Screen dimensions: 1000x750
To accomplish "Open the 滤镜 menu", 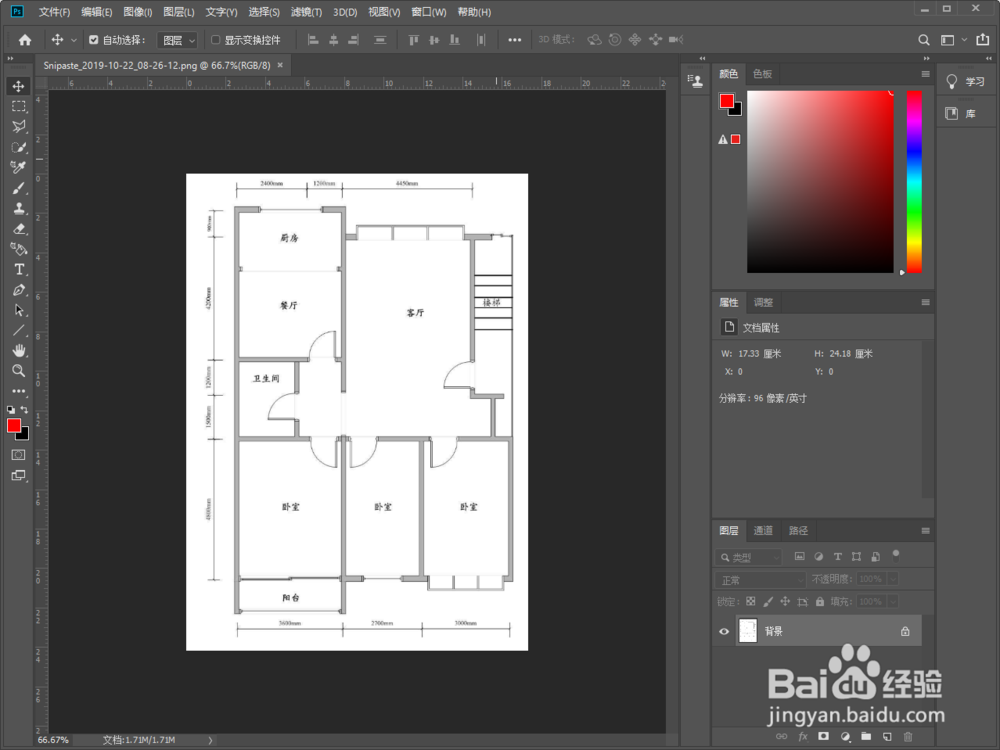I will point(305,11).
